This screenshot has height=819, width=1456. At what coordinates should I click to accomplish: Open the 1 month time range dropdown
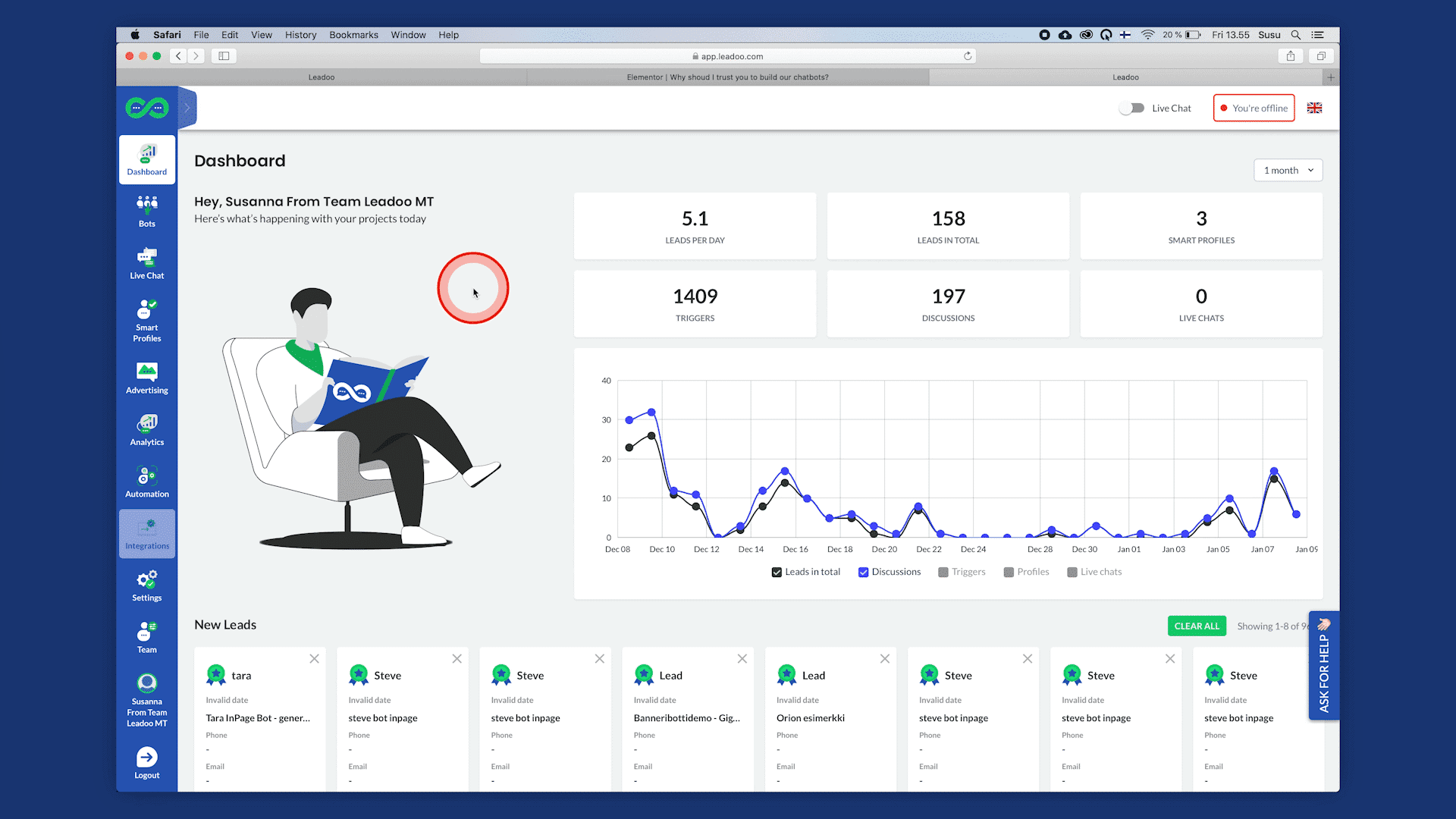pos(1287,170)
